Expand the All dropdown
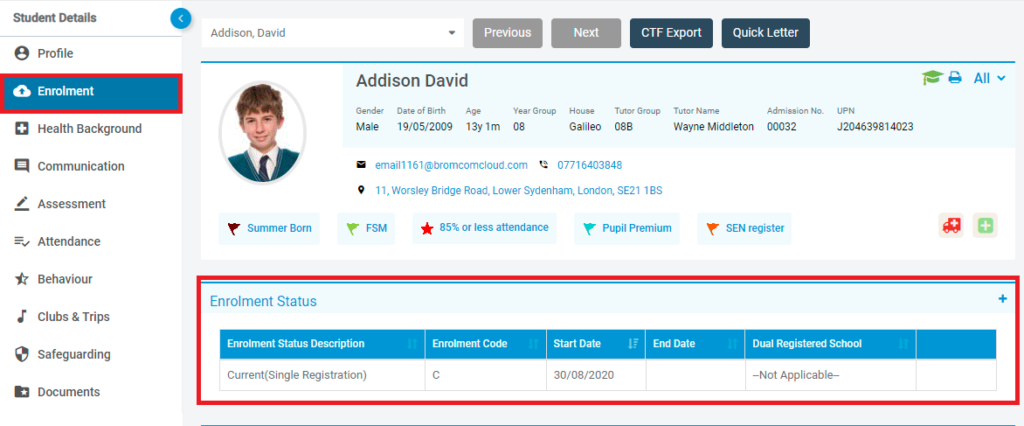 [x=989, y=78]
